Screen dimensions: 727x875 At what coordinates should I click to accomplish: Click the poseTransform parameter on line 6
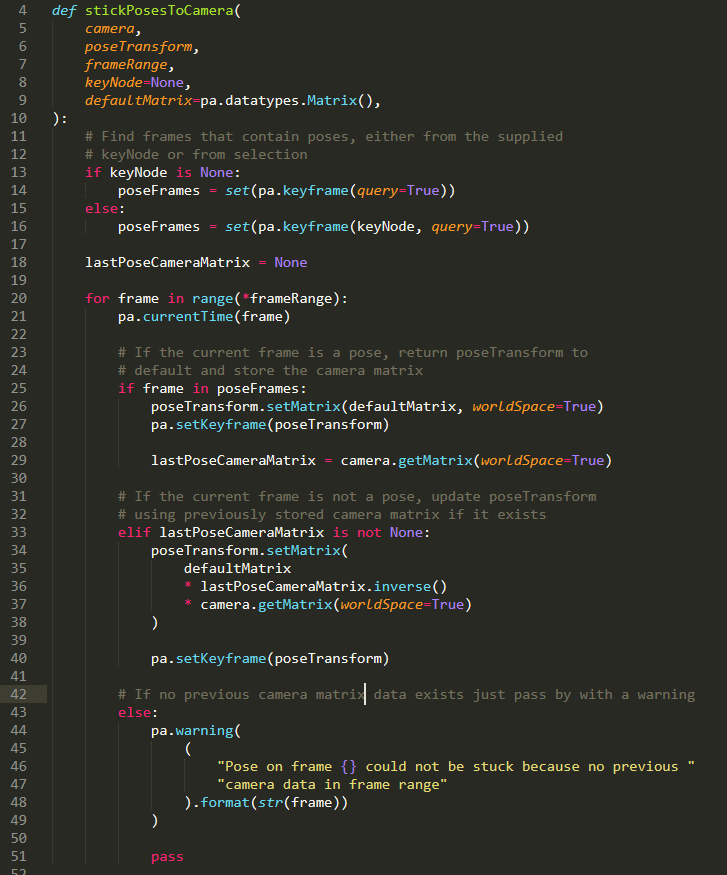tap(138, 47)
